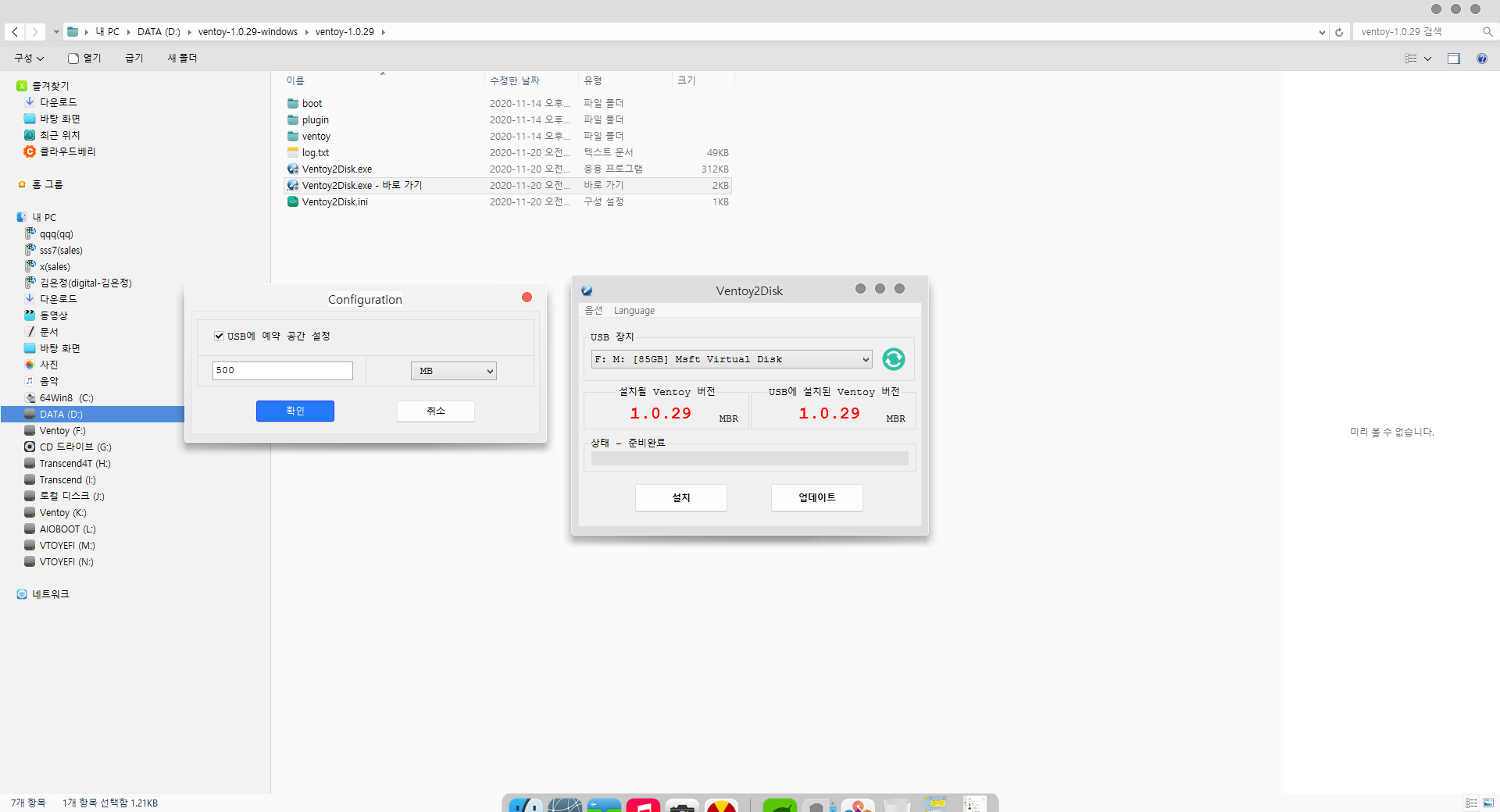Select Ventoy (F:) drive in sidebar
This screenshot has height=812, width=1500.
click(62, 430)
